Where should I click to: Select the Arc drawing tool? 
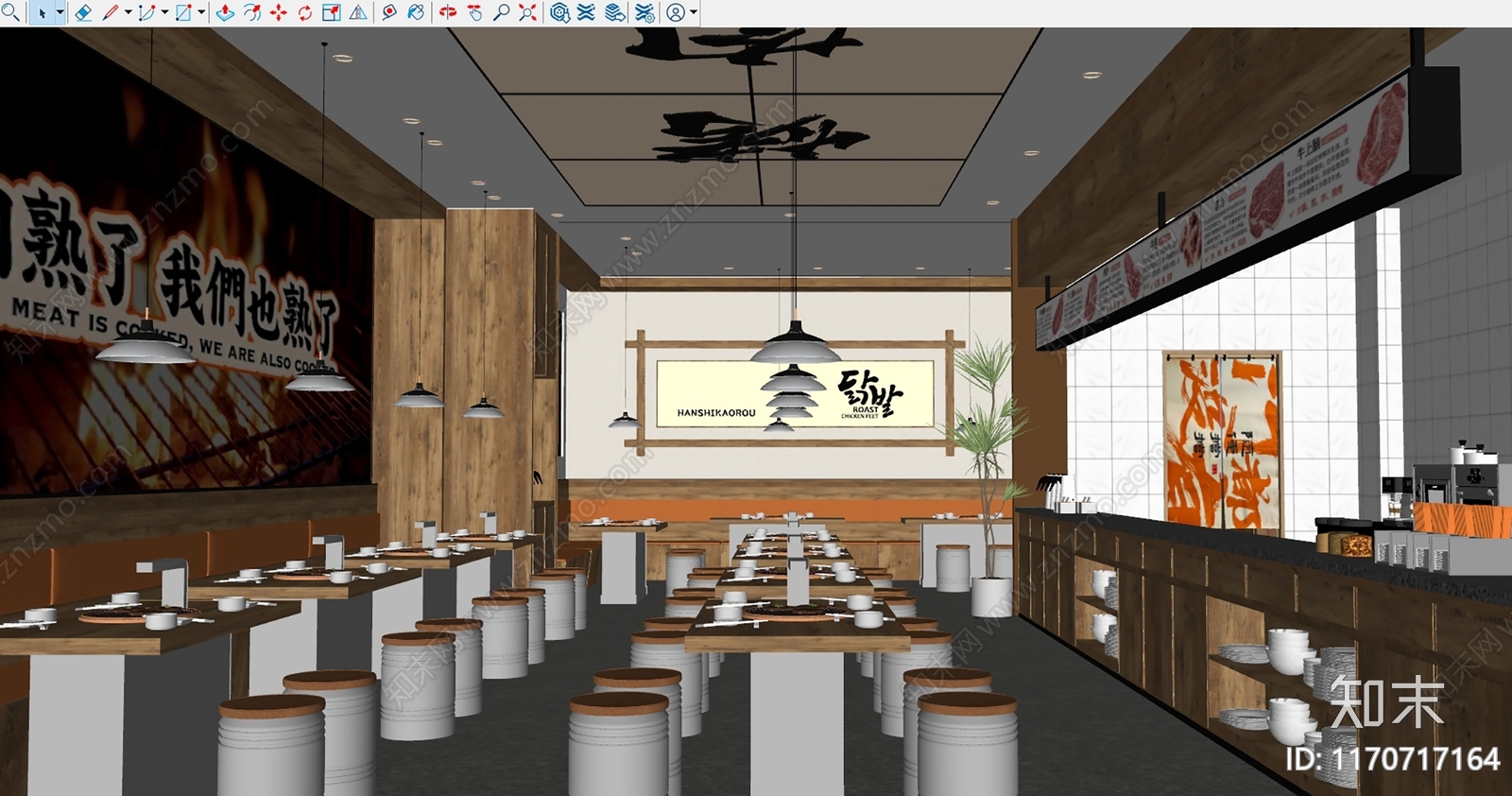pos(146,12)
